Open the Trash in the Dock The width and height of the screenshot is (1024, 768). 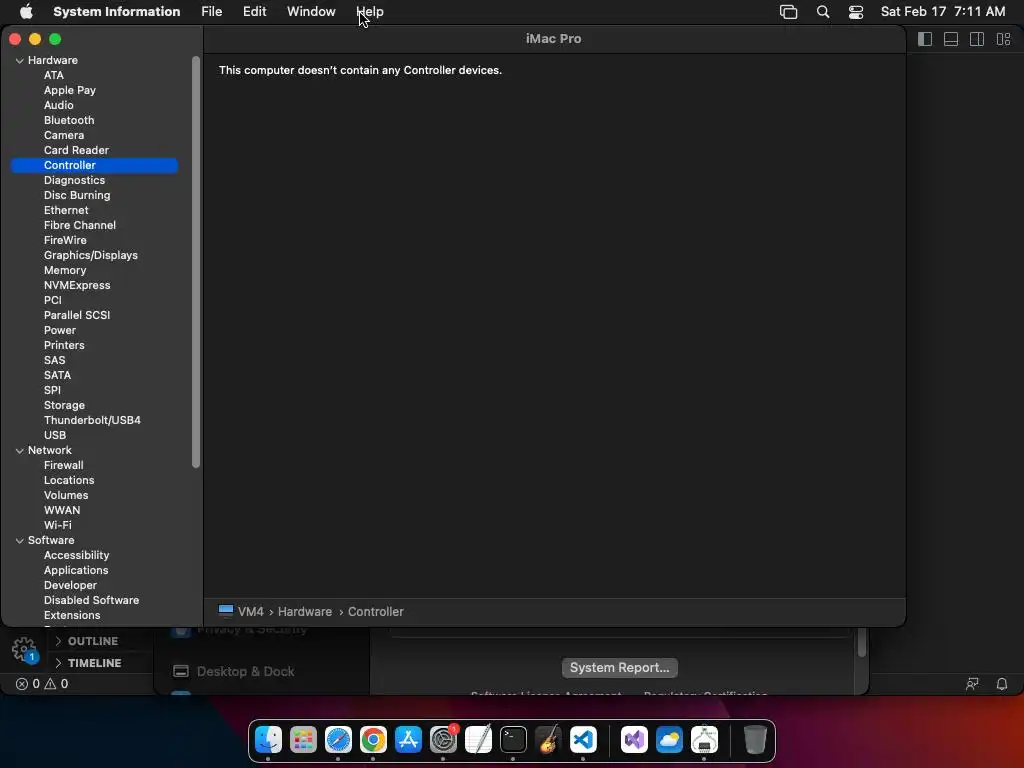[755, 740]
